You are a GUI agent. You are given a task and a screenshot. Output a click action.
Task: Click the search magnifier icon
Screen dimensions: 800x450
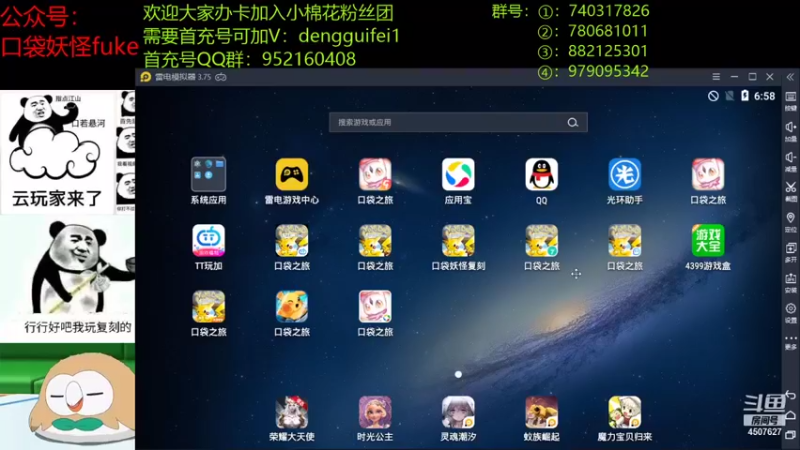572,122
